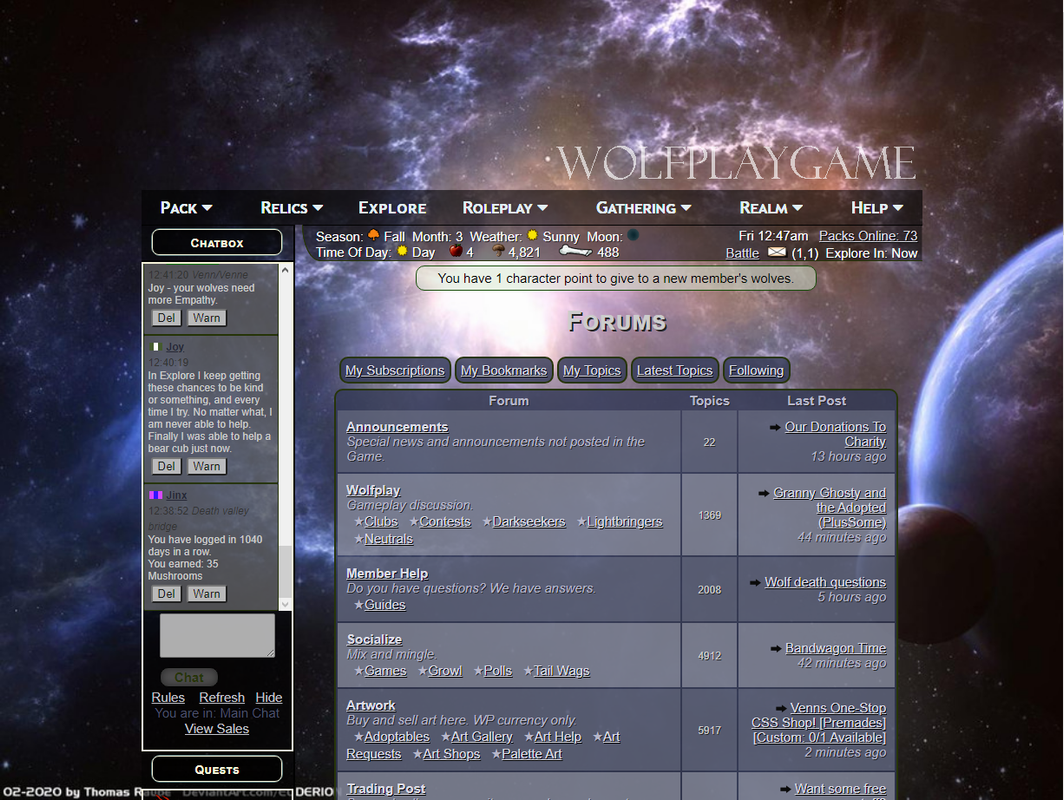Open Jinx's chat profile link
Viewport: 1064px width, 800px height.
pos(176,495)
